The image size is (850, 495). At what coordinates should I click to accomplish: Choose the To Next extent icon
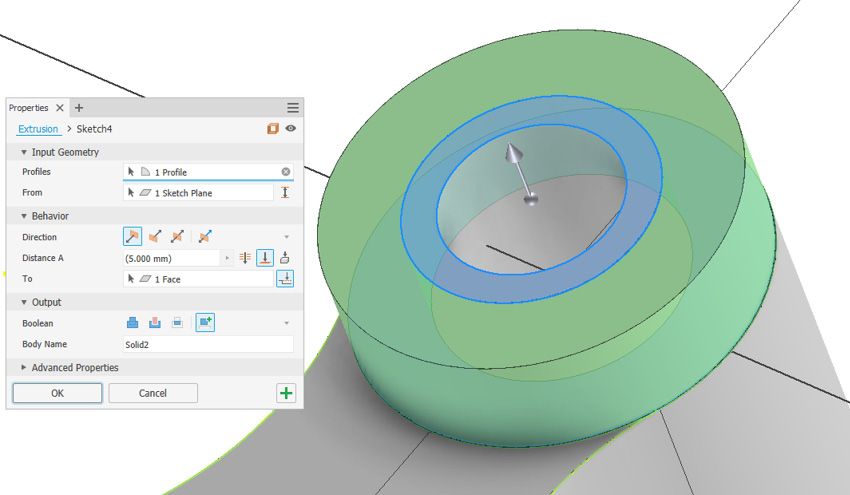point(285,258)
